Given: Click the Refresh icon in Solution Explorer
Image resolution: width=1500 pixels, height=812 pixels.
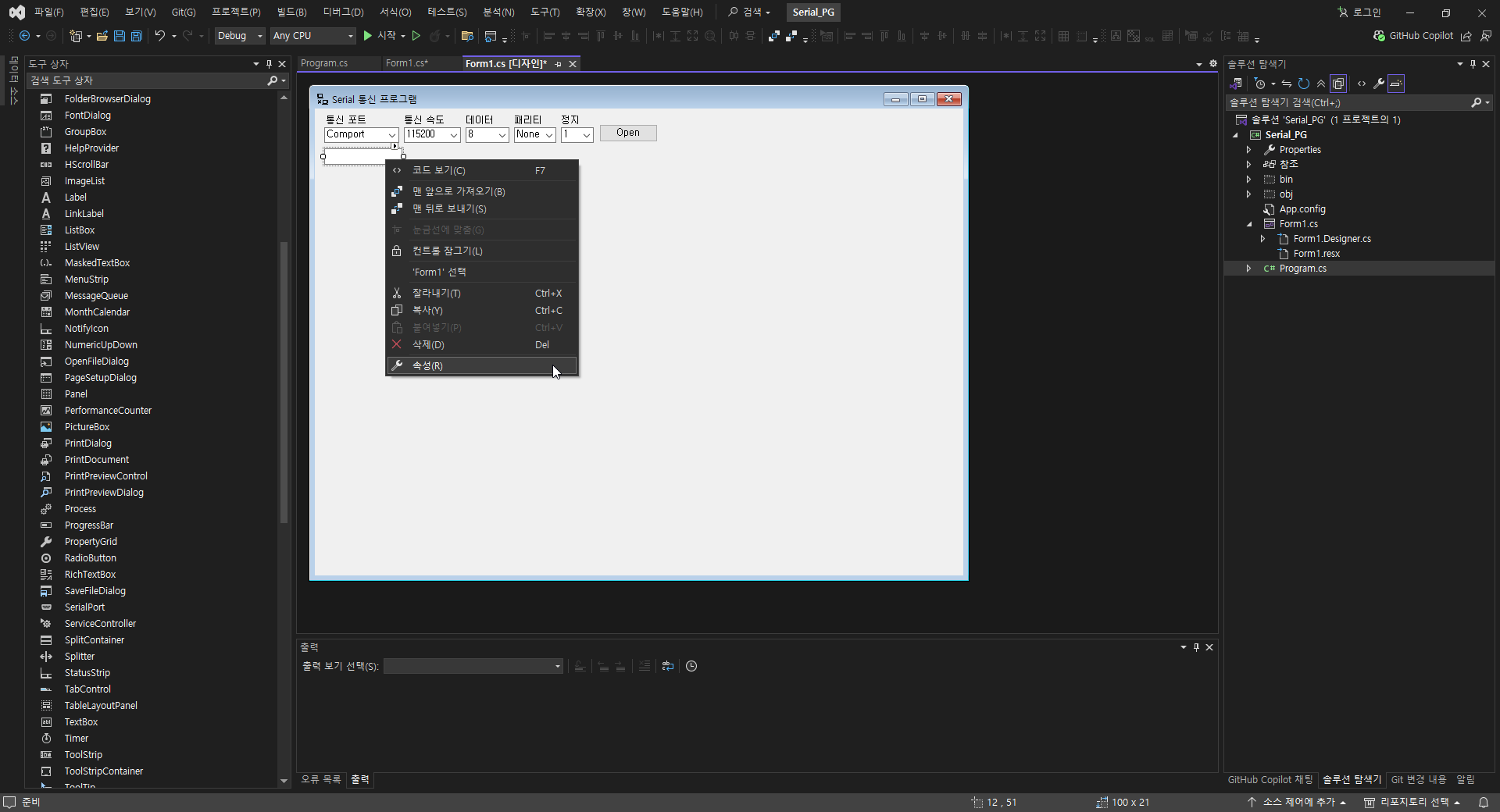Looking at the screenshot, I should pyautogui.click(x=1304, y=84).
